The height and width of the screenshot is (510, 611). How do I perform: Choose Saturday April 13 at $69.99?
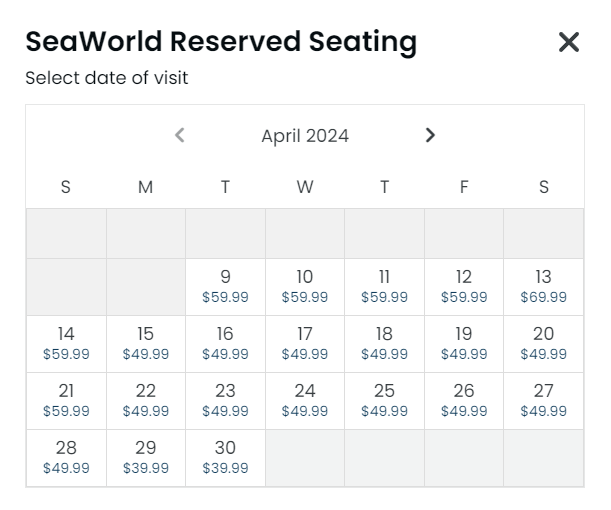[x=543, y=286]
